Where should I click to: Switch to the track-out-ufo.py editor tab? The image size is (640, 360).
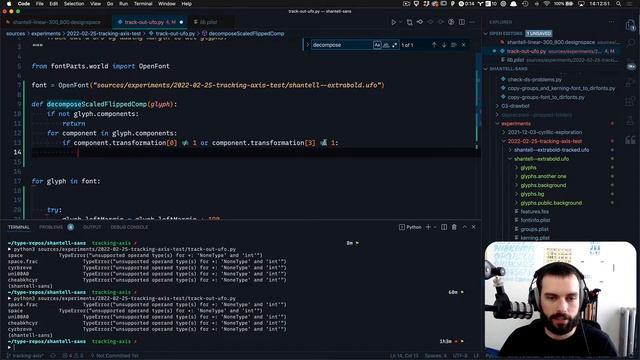point(150,22)
